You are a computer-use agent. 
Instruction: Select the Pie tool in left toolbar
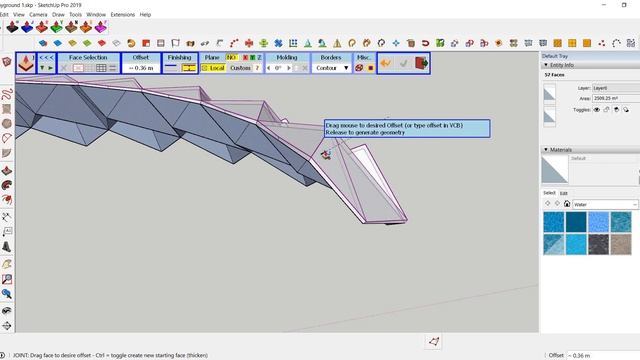click(7, 153)
